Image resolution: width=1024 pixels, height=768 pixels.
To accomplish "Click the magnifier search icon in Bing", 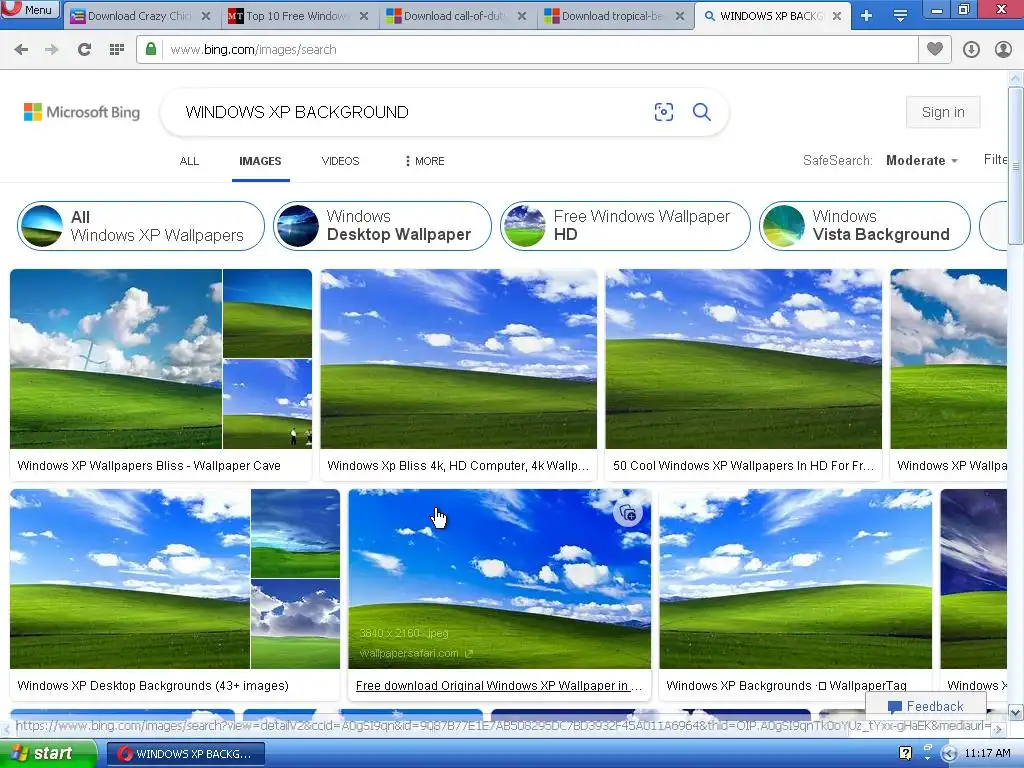I will 701,112.
